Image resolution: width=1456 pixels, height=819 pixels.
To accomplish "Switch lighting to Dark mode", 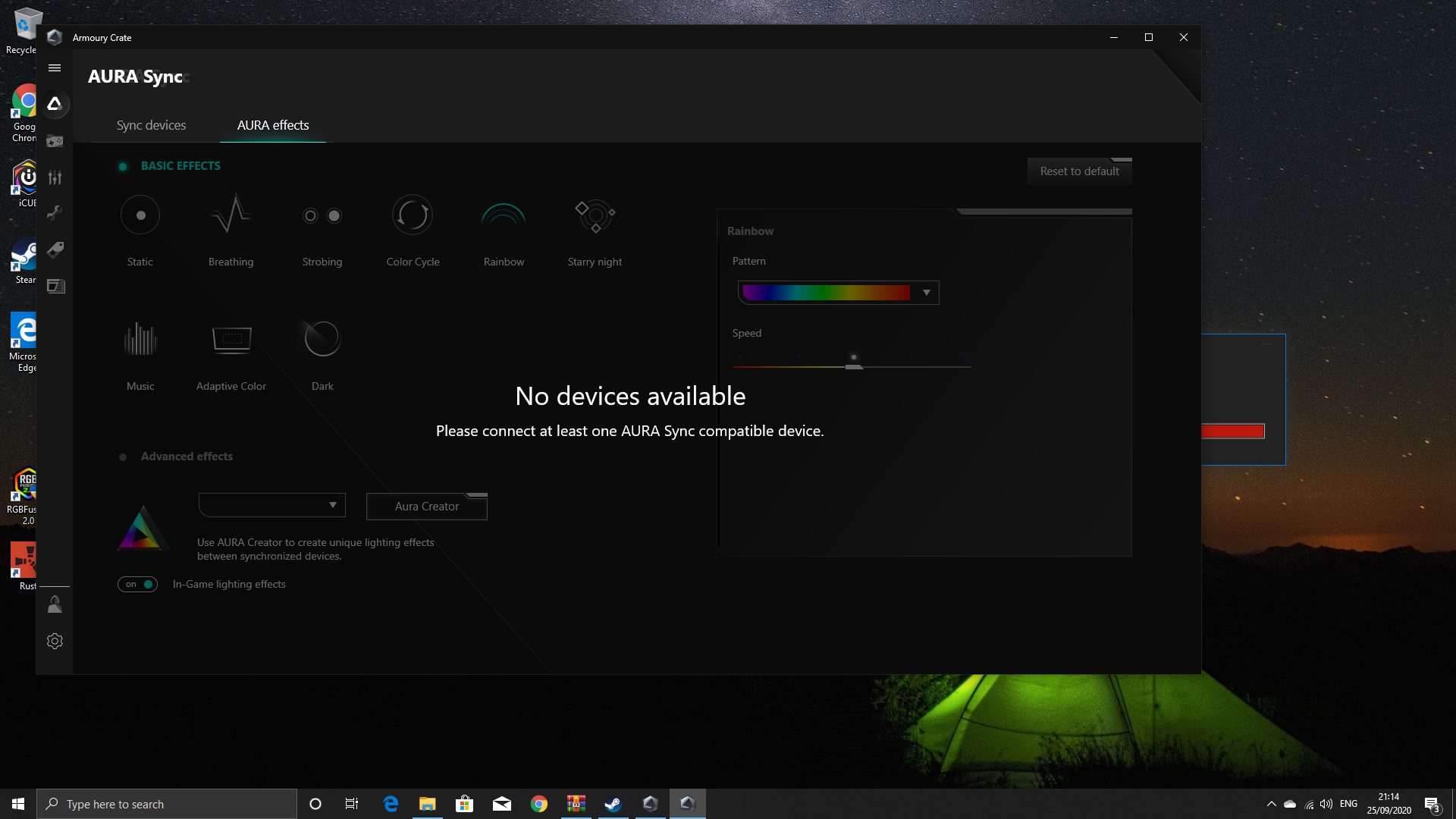I will 322,338.
